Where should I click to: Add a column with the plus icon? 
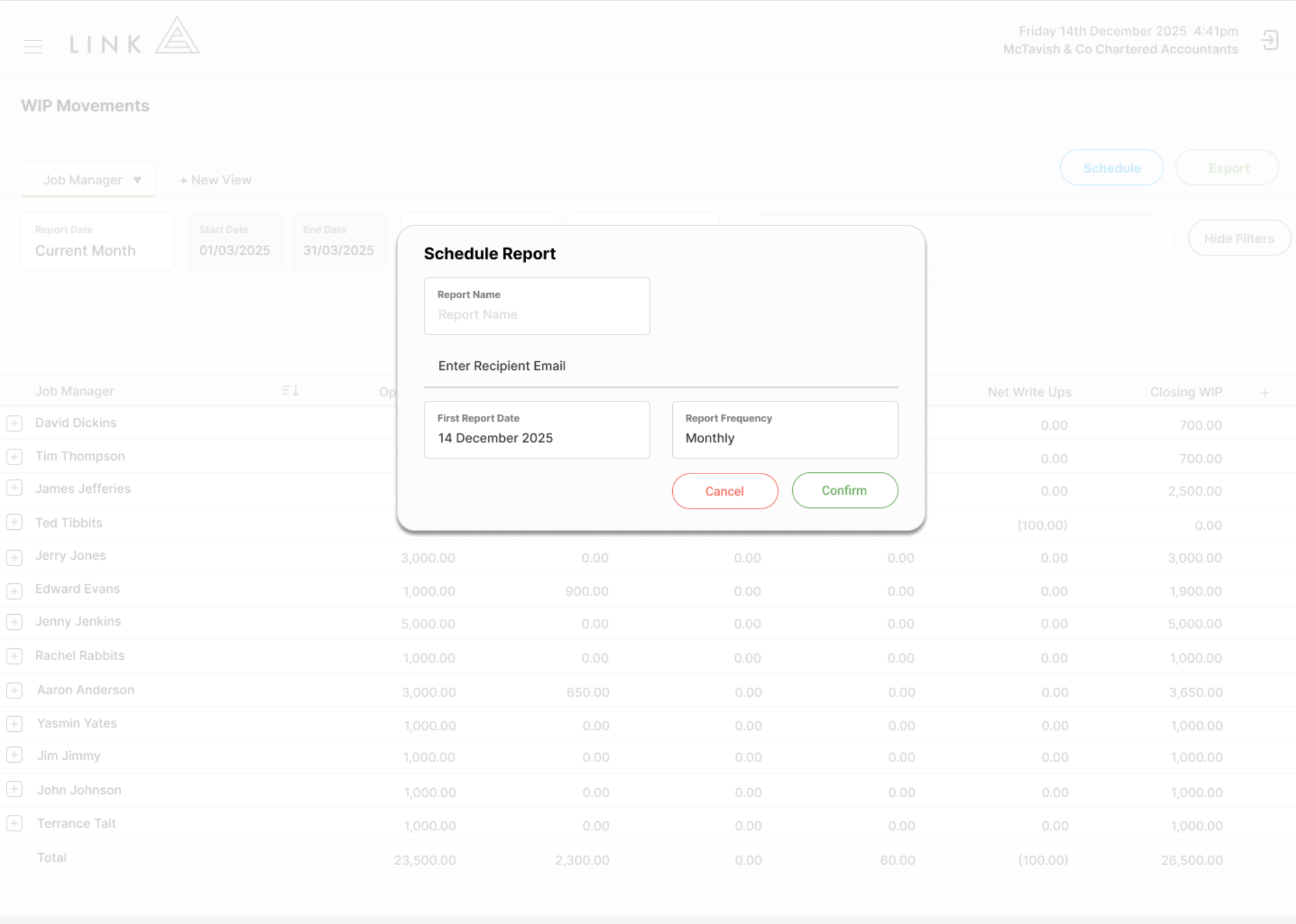tap(1264, 393)
